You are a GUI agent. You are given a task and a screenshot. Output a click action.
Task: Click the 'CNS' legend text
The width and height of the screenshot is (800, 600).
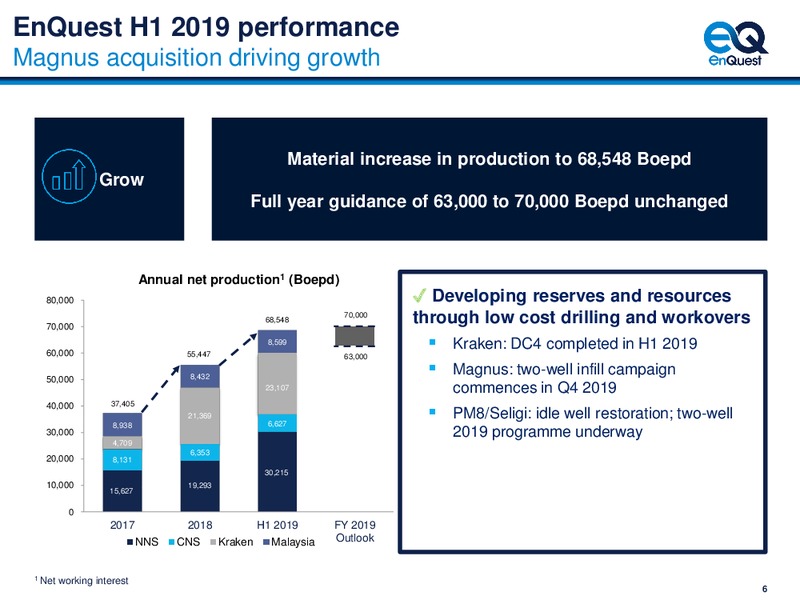click(x=188, y=542)
